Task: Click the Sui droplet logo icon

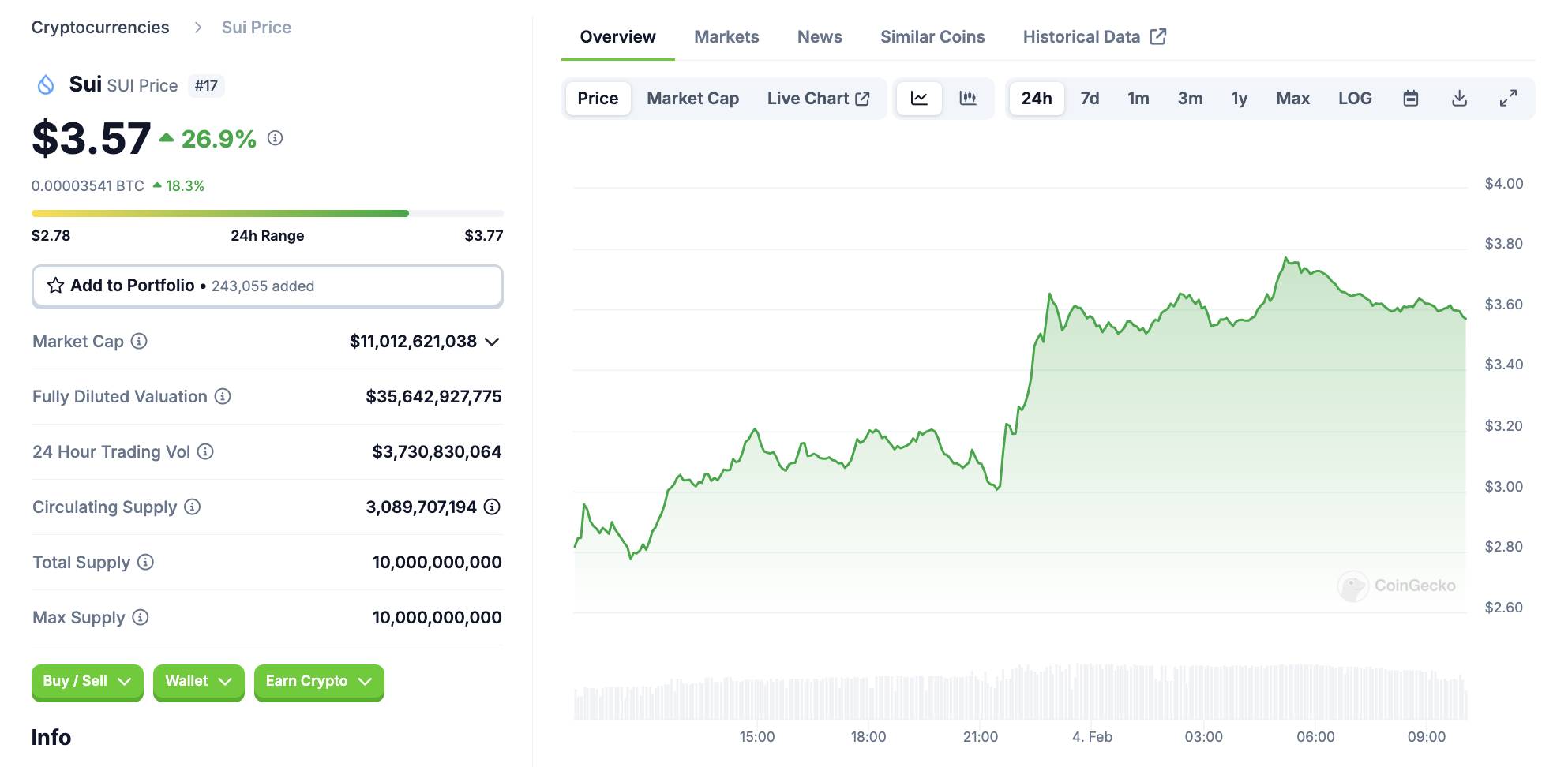Action: 46,84
